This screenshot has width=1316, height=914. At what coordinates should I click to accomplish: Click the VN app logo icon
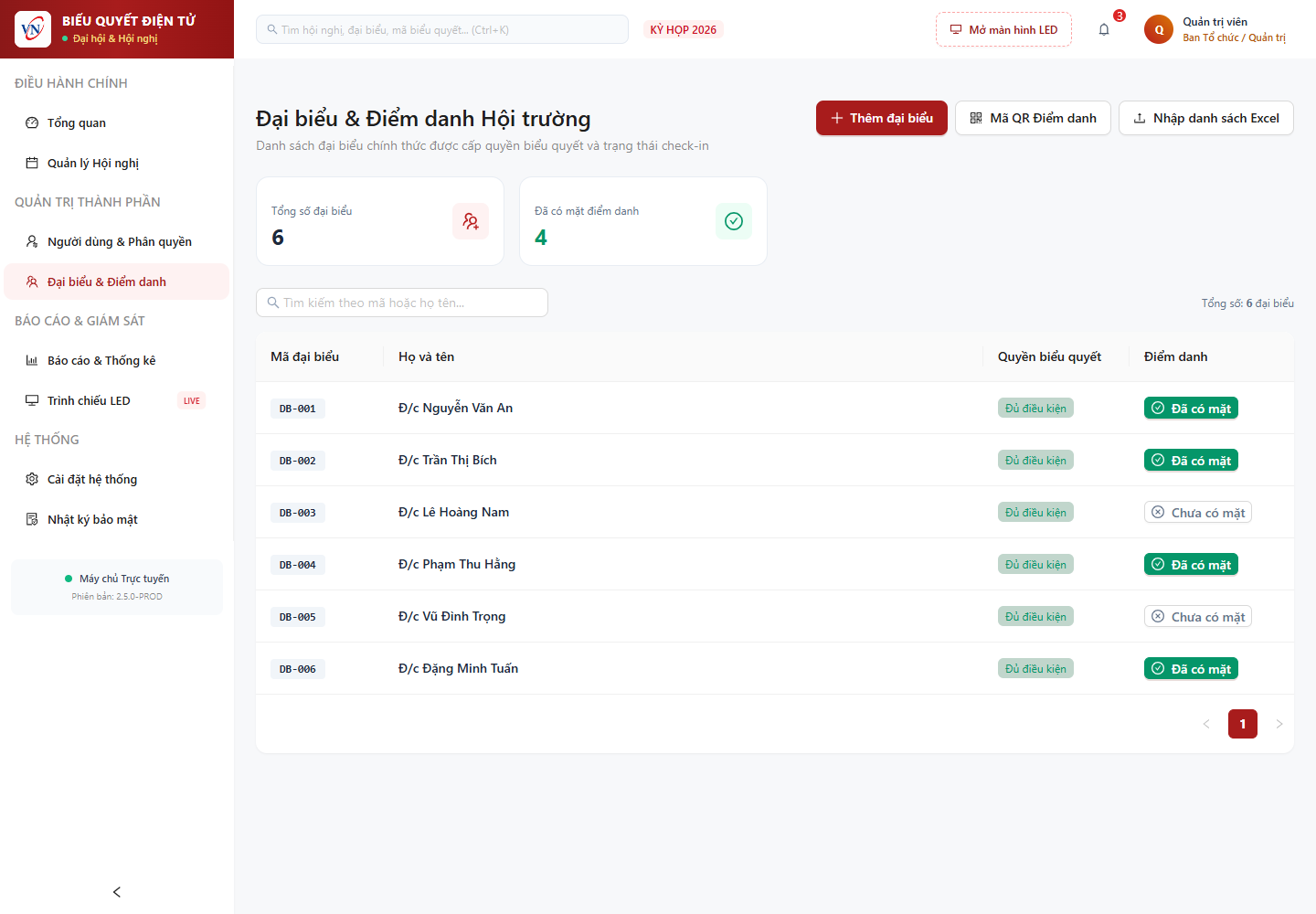coord(33,29)
